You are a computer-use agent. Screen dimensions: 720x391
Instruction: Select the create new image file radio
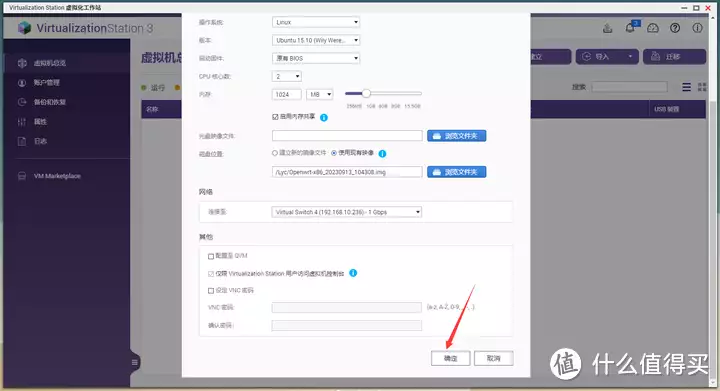click(275, 153)
